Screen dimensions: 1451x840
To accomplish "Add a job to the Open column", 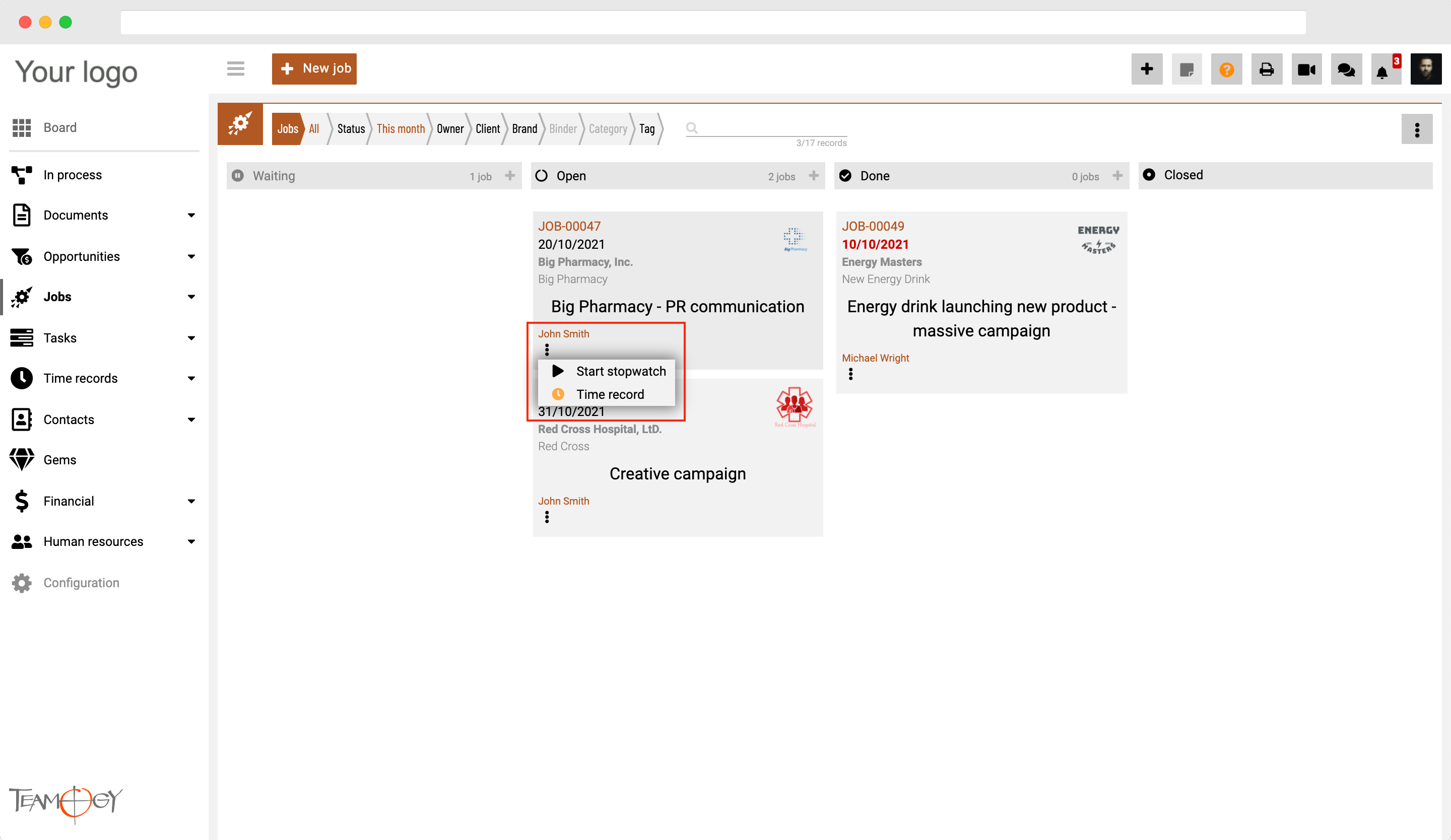I will (x=813, y=175).
